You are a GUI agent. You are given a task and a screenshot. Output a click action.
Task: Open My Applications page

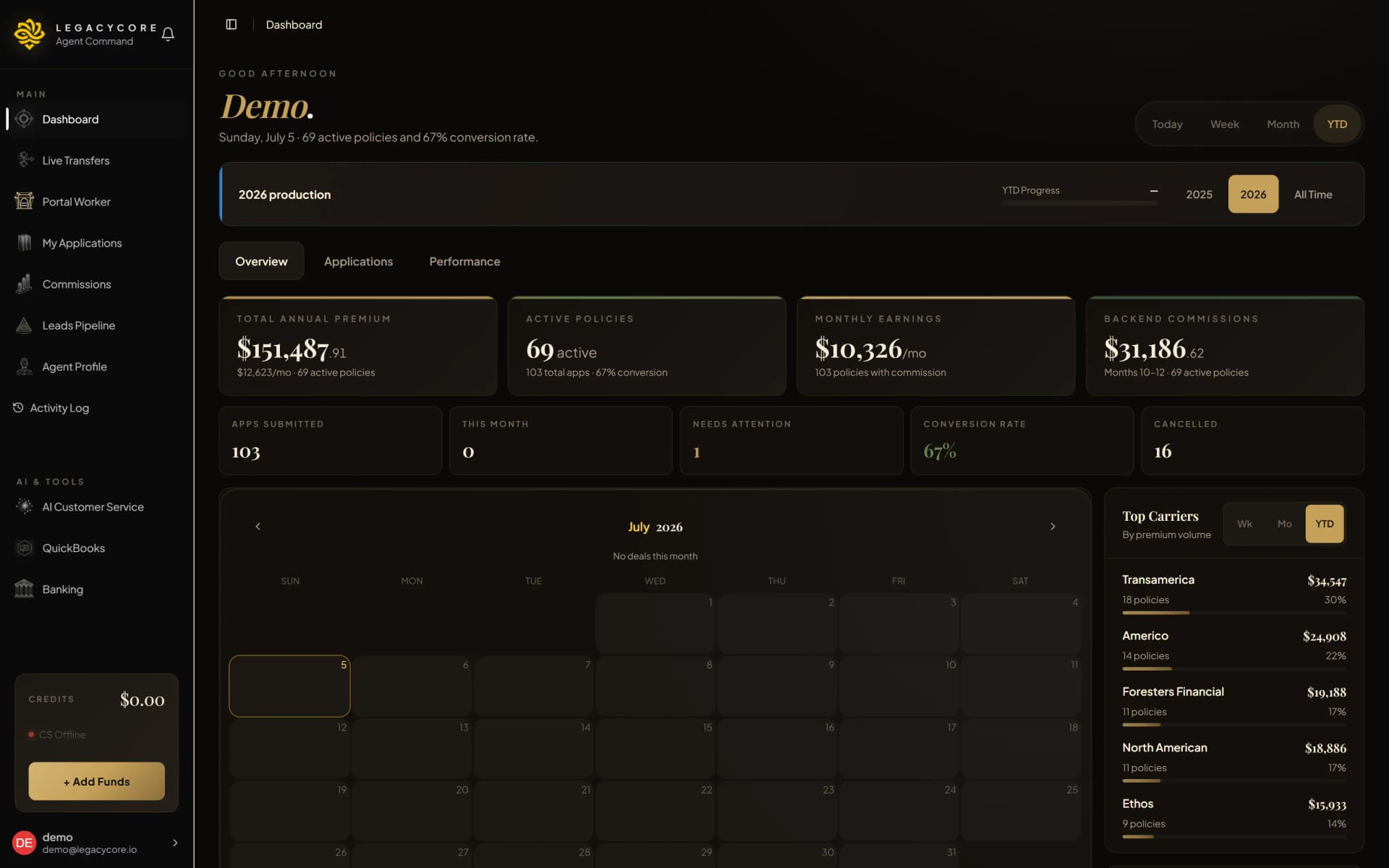pyautogui.click(x=98, y=243)
